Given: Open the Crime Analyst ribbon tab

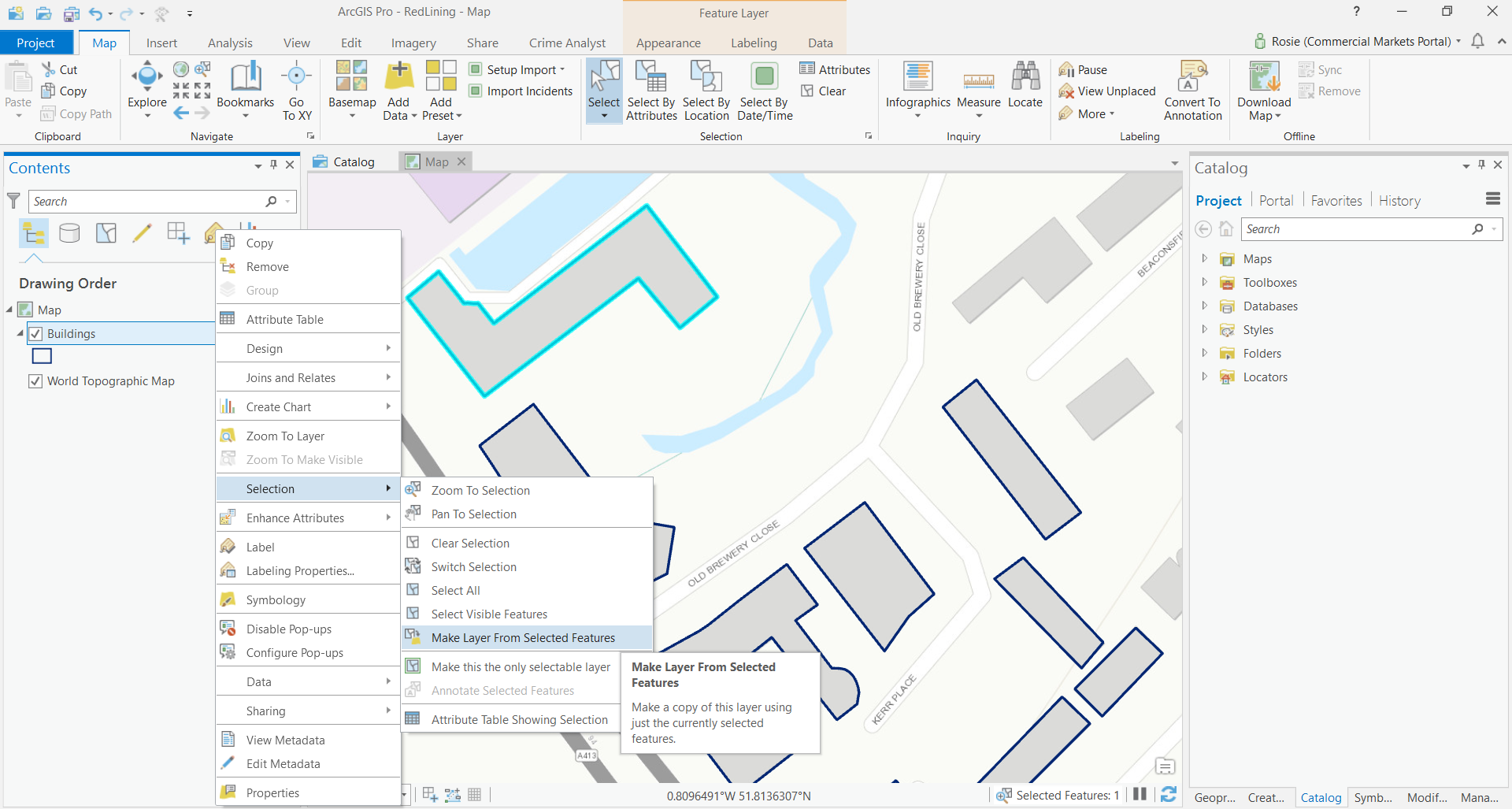Looking at the screenshot, I should [567, 43].
